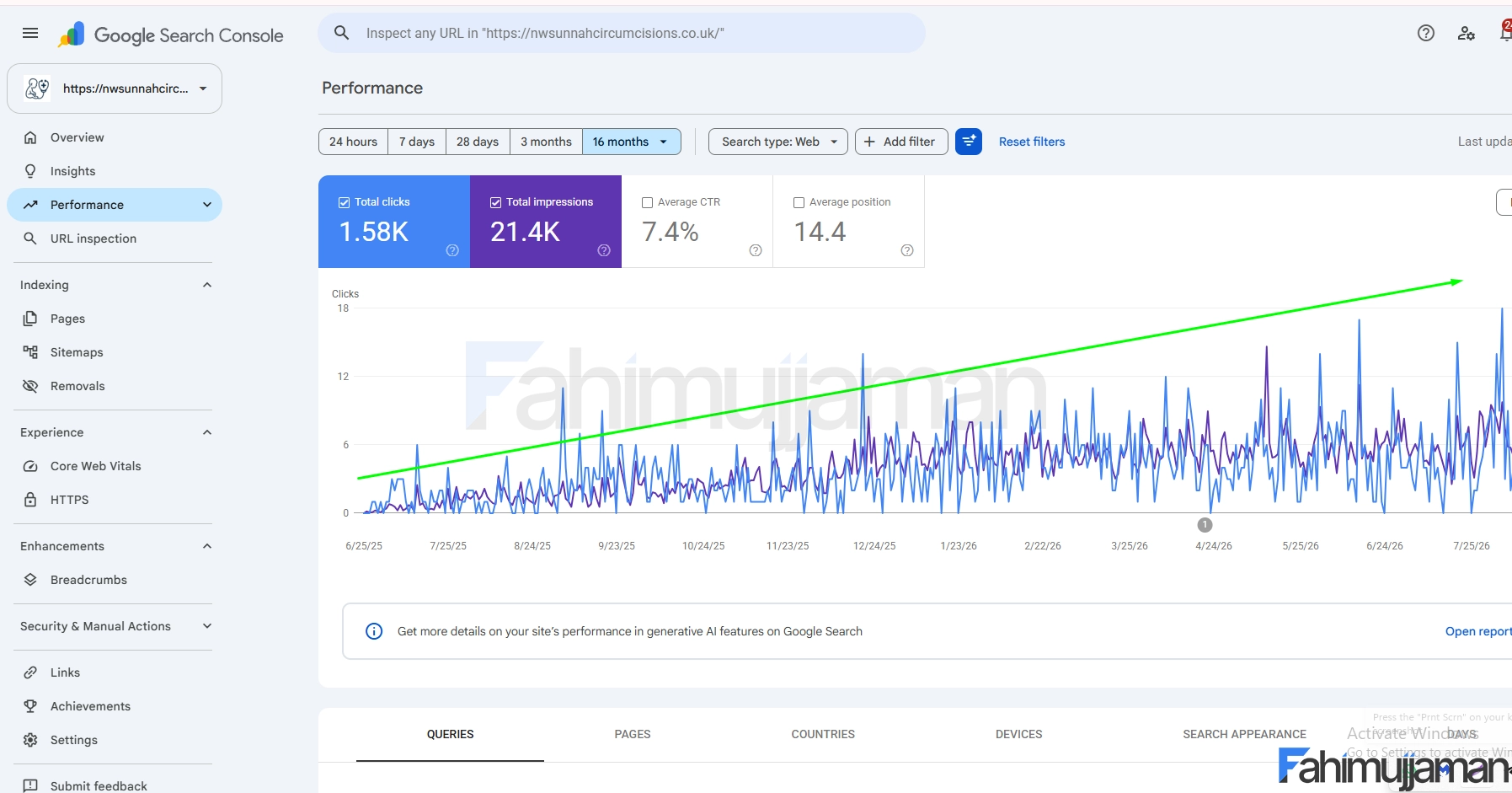Uncheck the Total impressions checkbox
Viewport: 1512px width, 793px height.
495,202
